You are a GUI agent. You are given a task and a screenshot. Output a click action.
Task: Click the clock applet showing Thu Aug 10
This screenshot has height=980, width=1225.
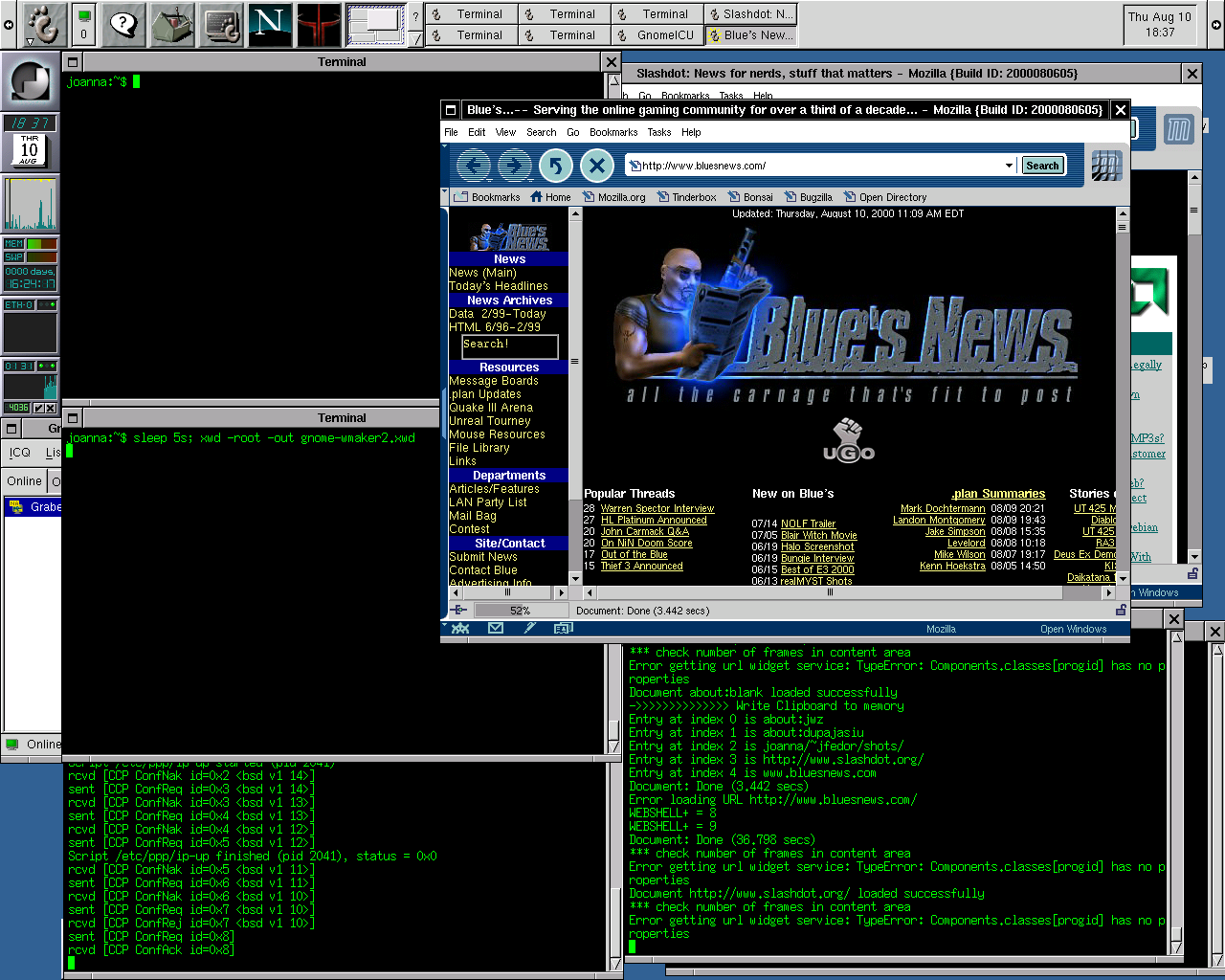tap(1160, 24)
